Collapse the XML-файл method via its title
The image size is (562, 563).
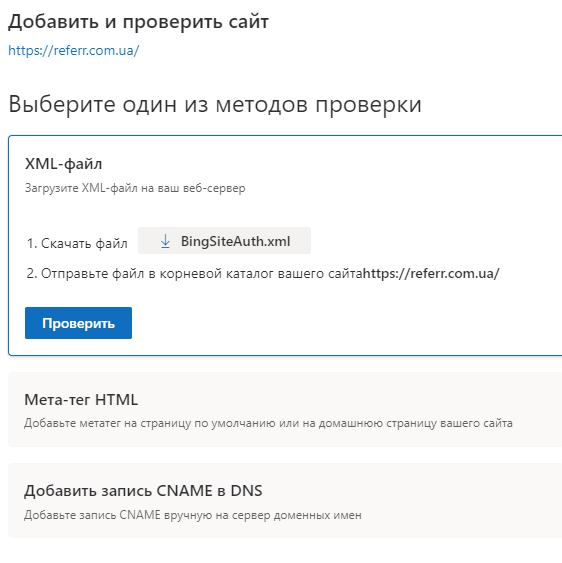(x=64, y=164)
